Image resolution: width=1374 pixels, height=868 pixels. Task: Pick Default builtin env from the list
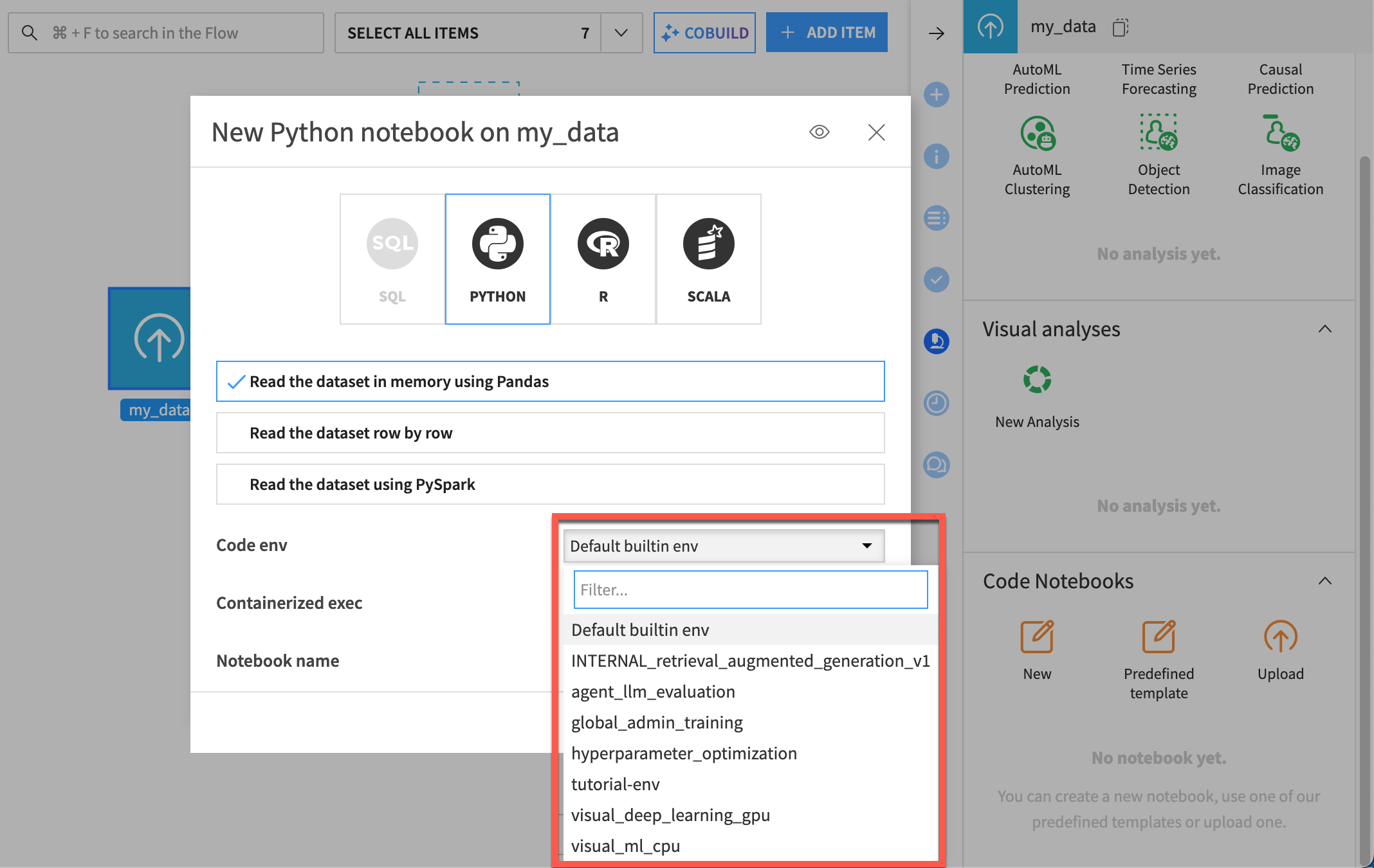click(x=750, y=629)
